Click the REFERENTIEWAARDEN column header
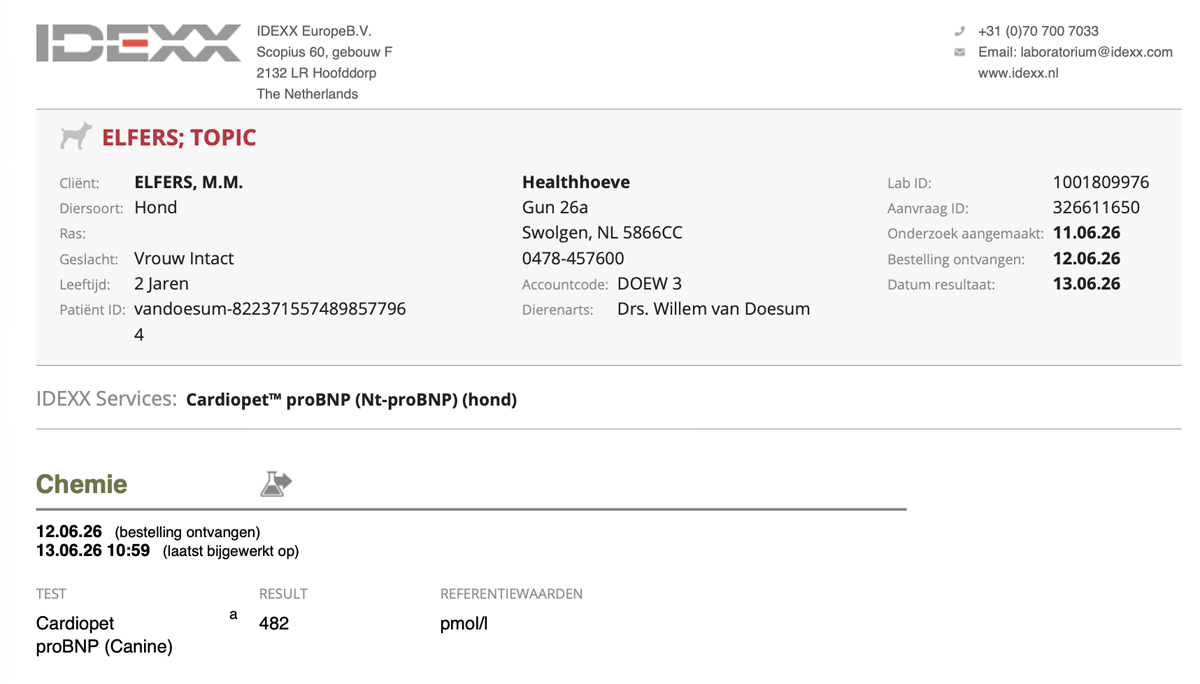The image size is (1200, 684). point(511,593)
